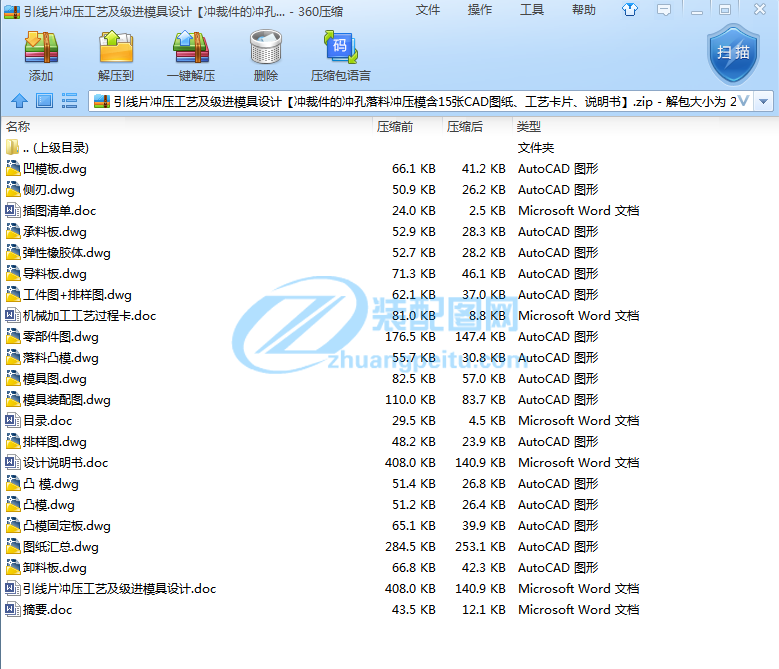
Task: Click the 一键解压 one-click extract icon
Action: point(190,55)
